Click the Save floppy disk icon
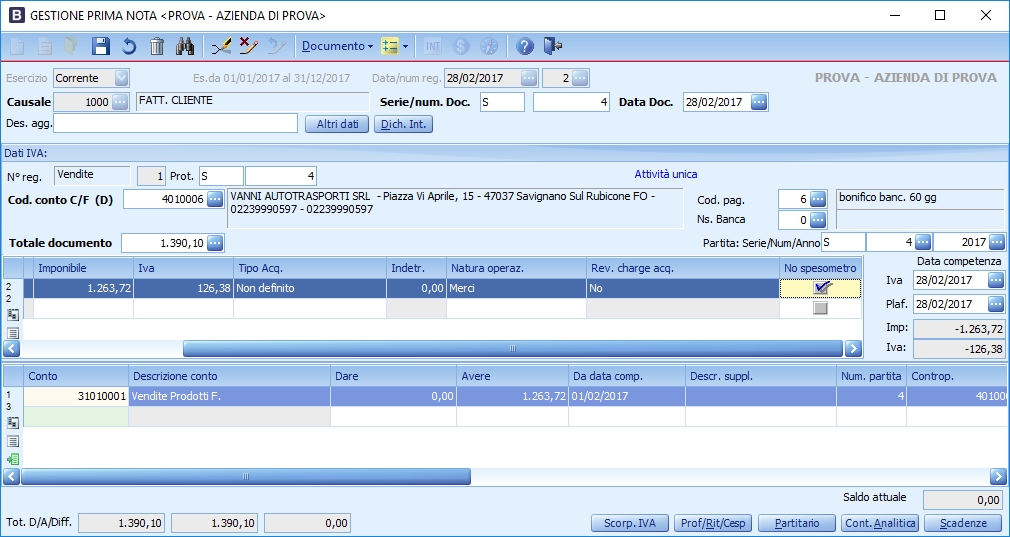1010x537 pixels. (x=101, y=46)
